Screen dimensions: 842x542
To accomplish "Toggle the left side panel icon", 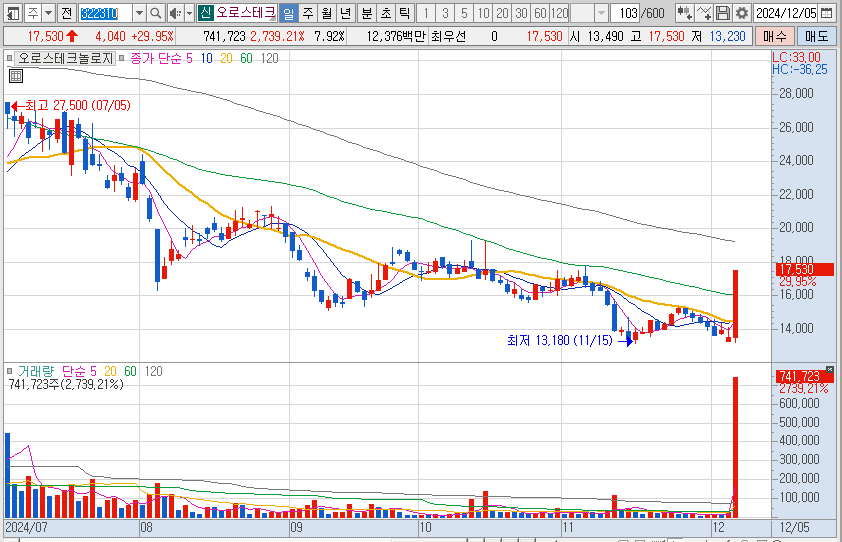I will tap(12, 13).
